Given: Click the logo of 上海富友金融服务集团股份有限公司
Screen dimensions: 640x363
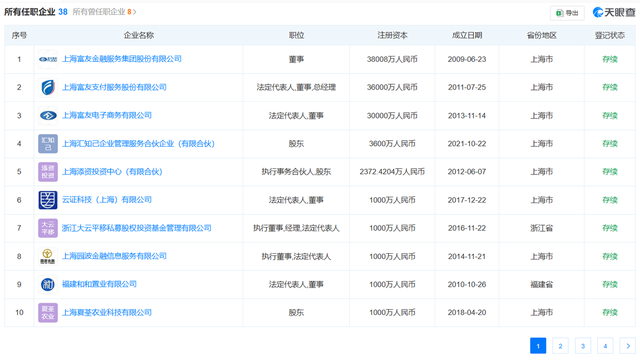Looking at the screenshot, I should [48, 59].
